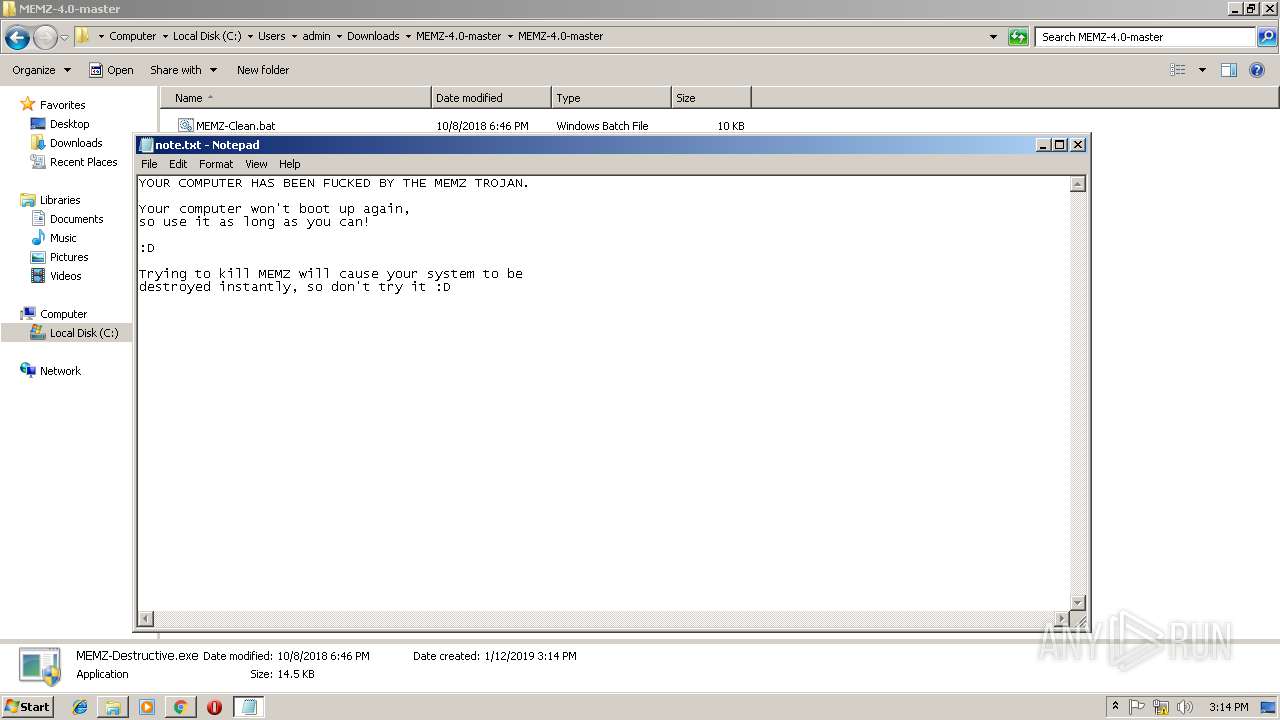Toggle the preview pane icon

point(1229,70)
